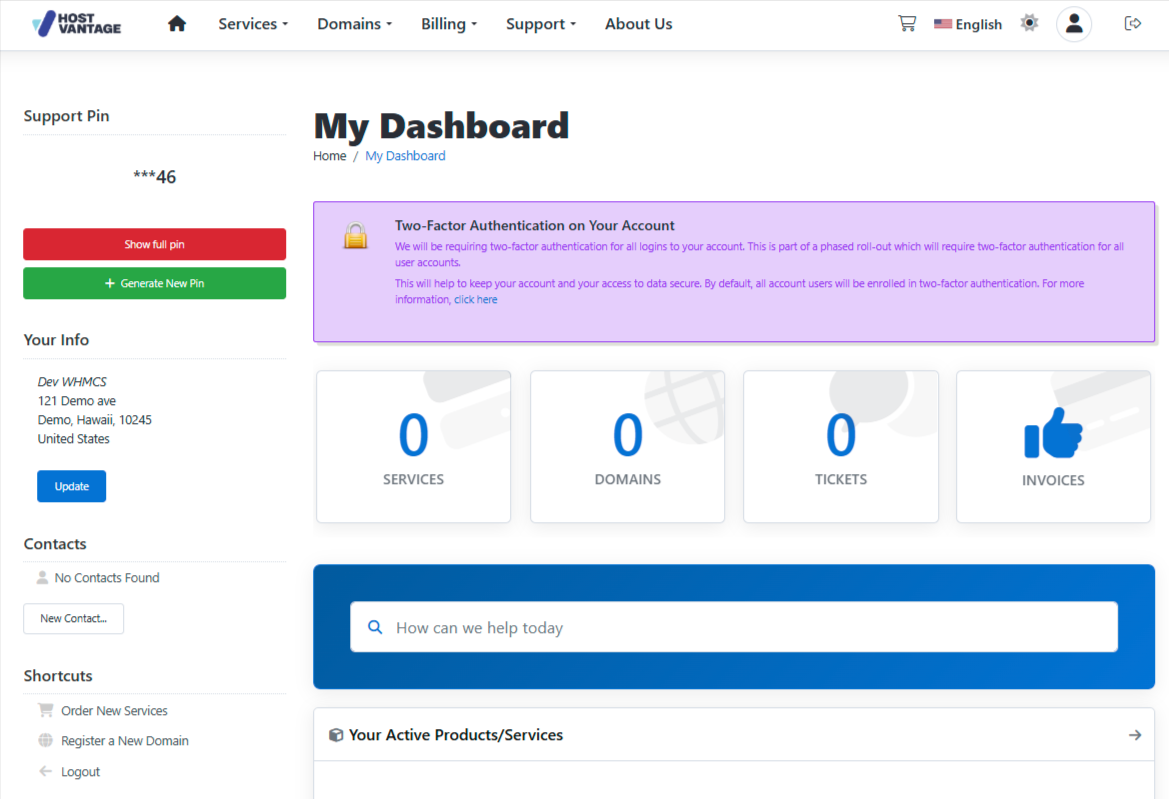Click the cart icon next to Order New Services
This screenshot has width=1169, height=799.
point(45,710)
